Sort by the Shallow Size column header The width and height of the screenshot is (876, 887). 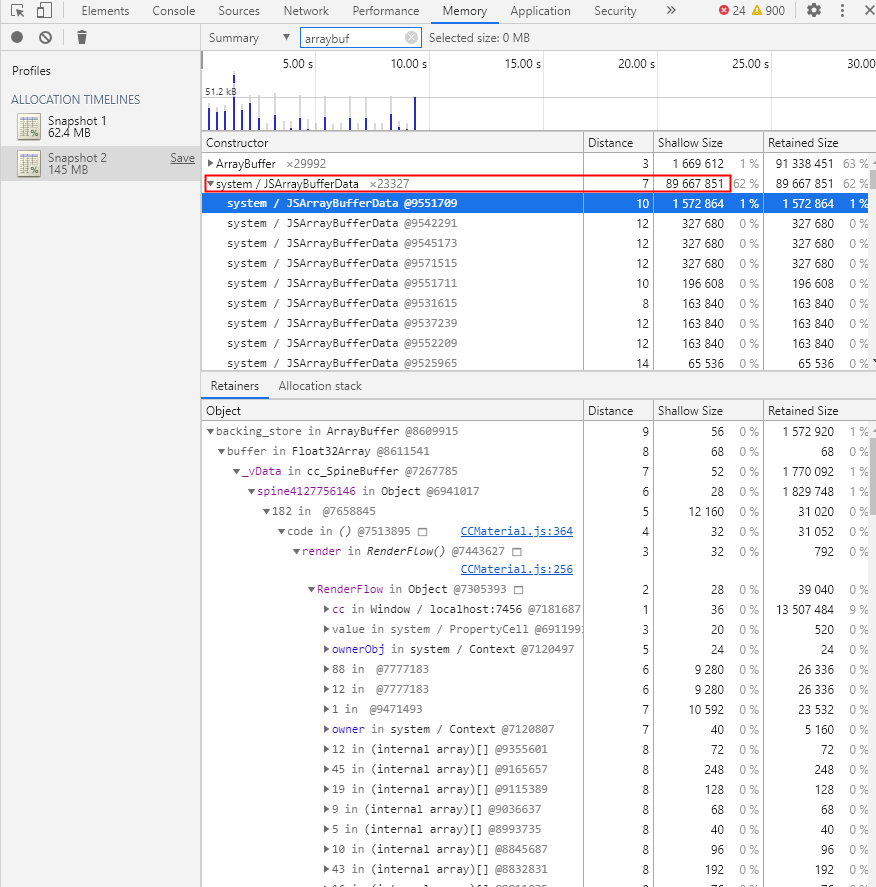[690, 143]
